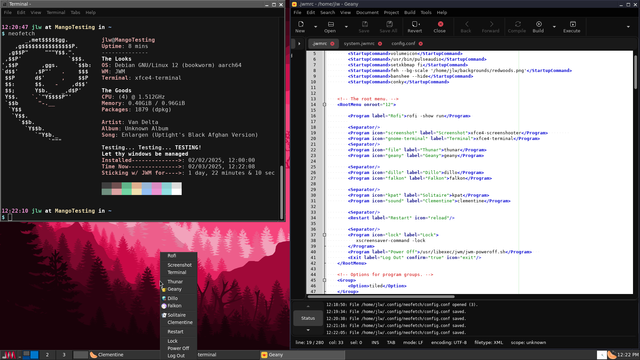Collapse the fold marker at line 37
Image resolution: width=640 pixels, height=360 pixels.
[324, 235]
